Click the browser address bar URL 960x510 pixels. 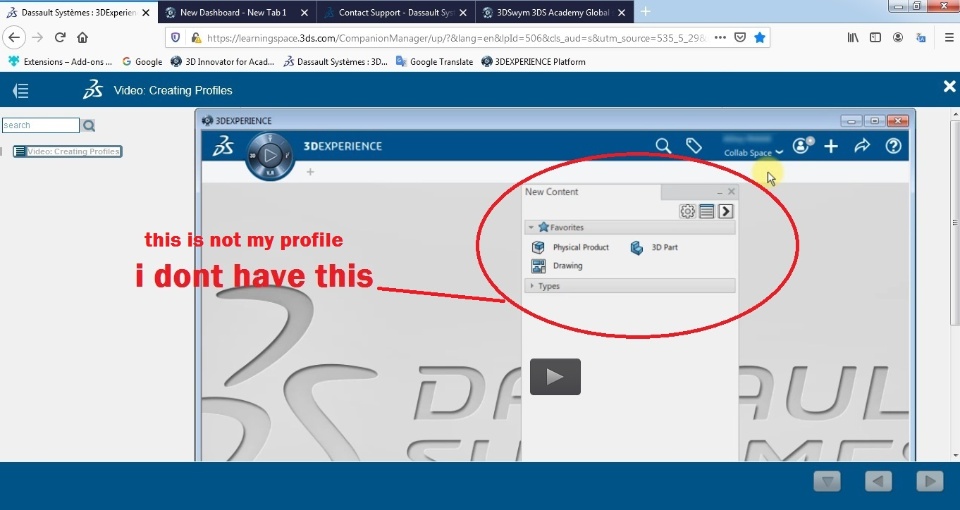(x=456, y=38)
